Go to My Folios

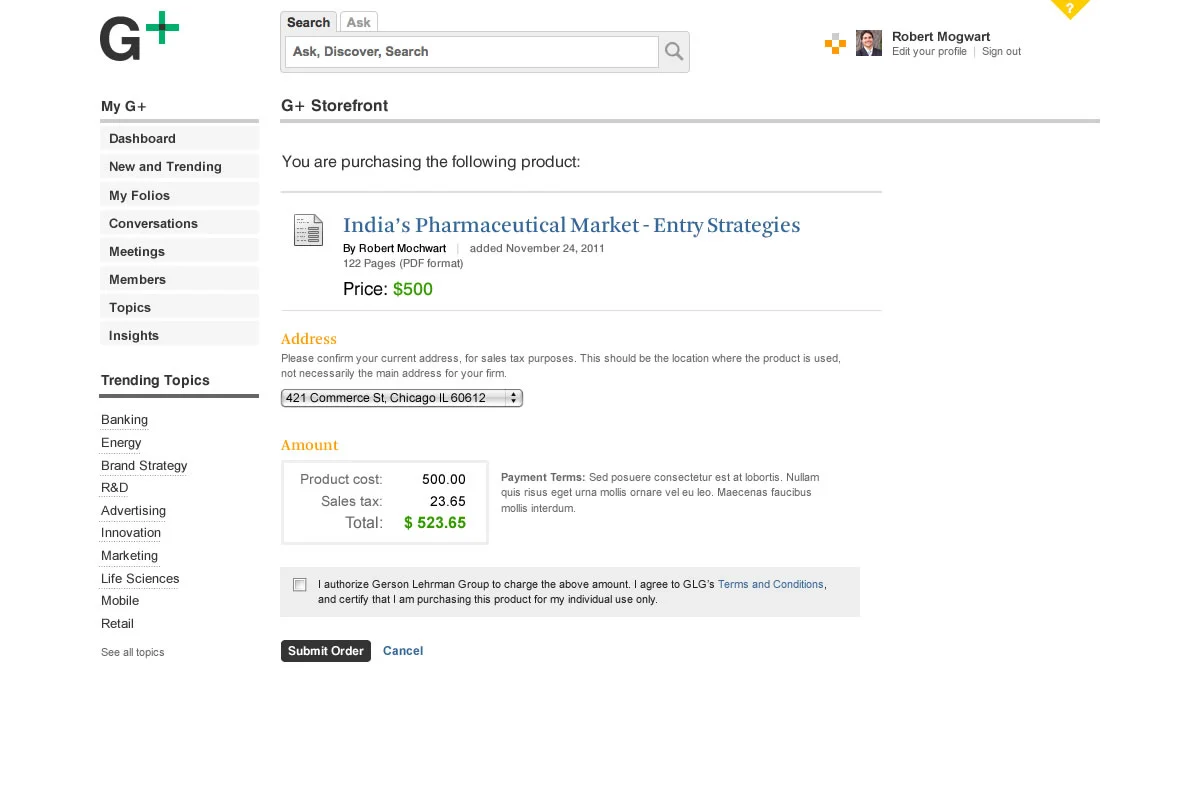pyautogui.click(x=179, y=195)
